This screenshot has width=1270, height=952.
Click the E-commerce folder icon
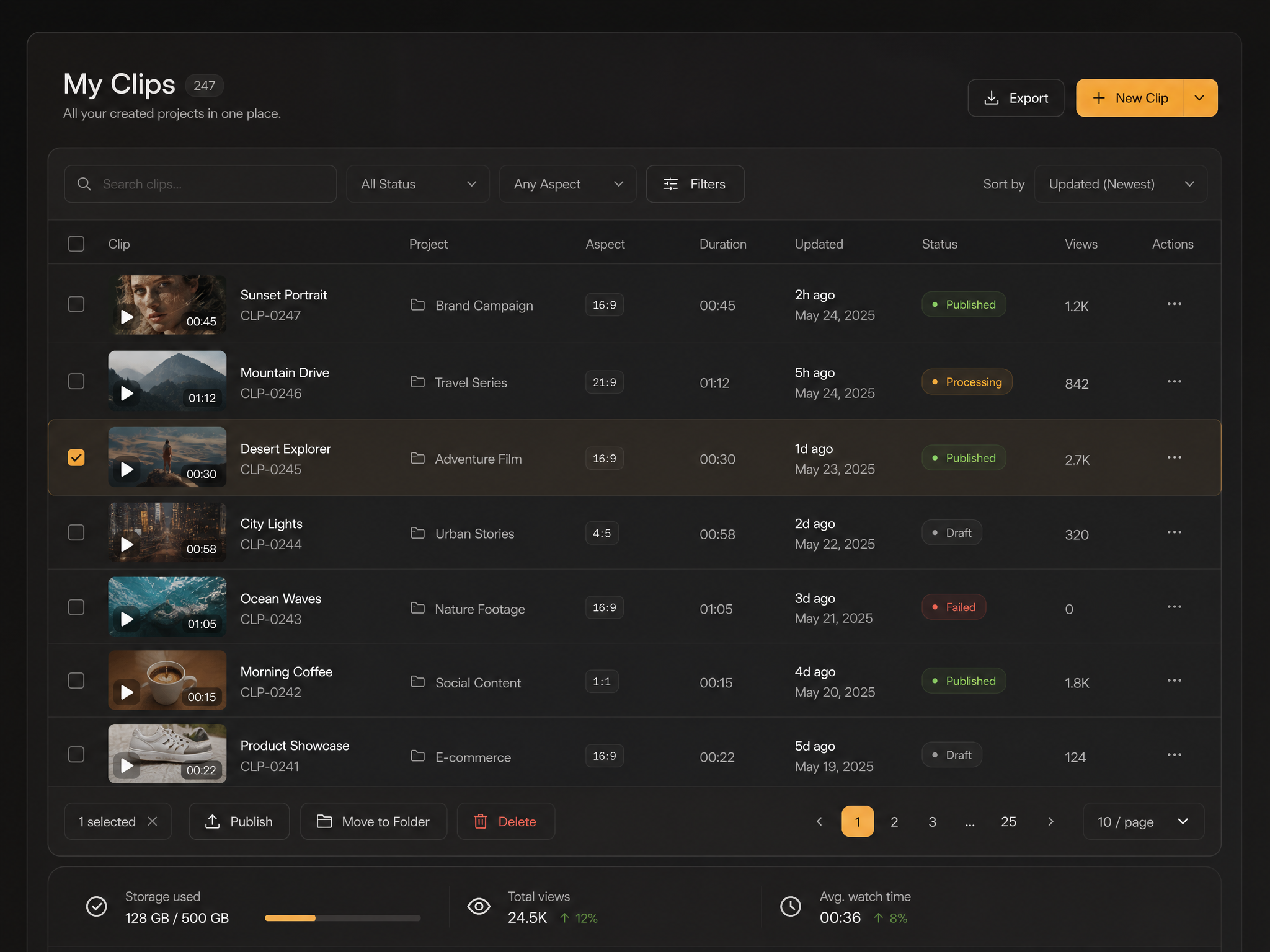[417, 756]
